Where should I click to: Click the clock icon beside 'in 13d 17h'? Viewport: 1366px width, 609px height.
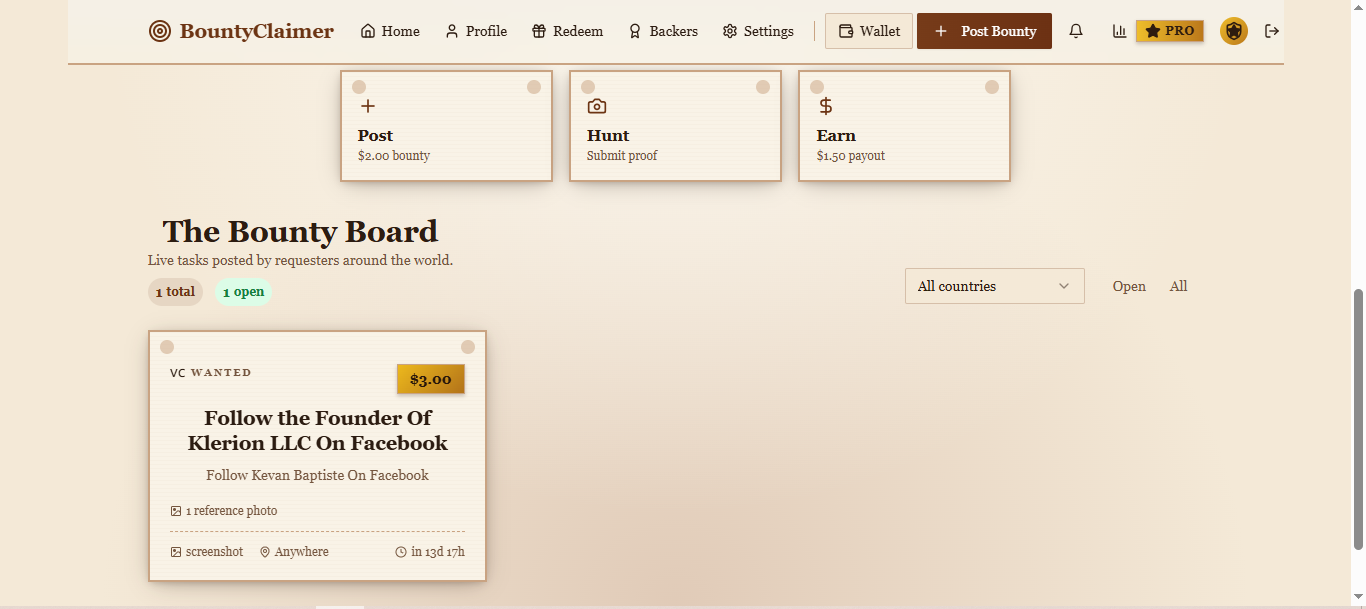[x=401, y=552]
